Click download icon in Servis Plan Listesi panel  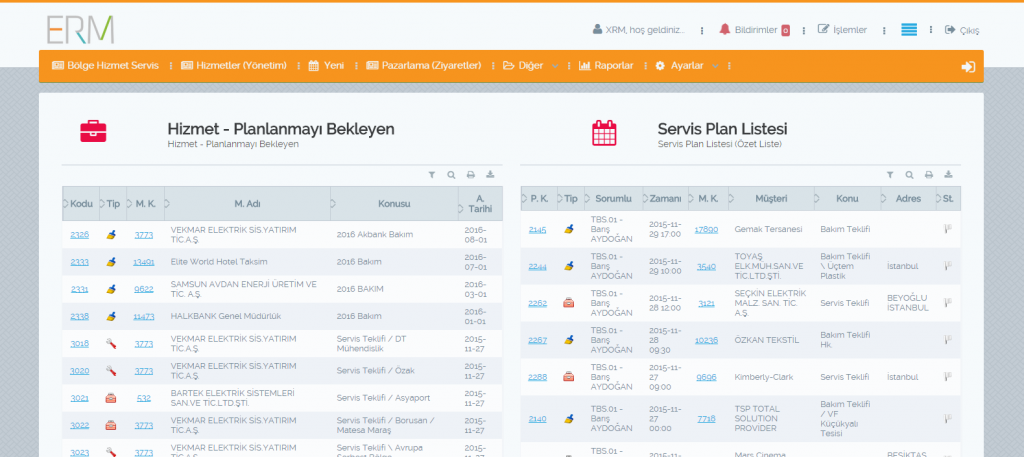coord(948,175)
